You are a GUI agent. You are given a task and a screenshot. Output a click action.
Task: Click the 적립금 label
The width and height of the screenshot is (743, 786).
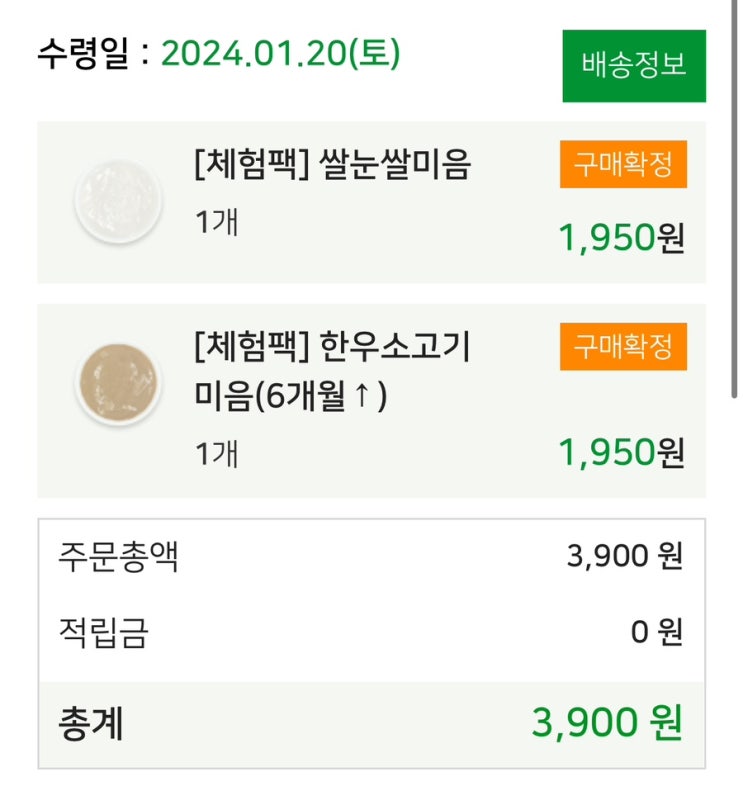click(x=103, y=632)
